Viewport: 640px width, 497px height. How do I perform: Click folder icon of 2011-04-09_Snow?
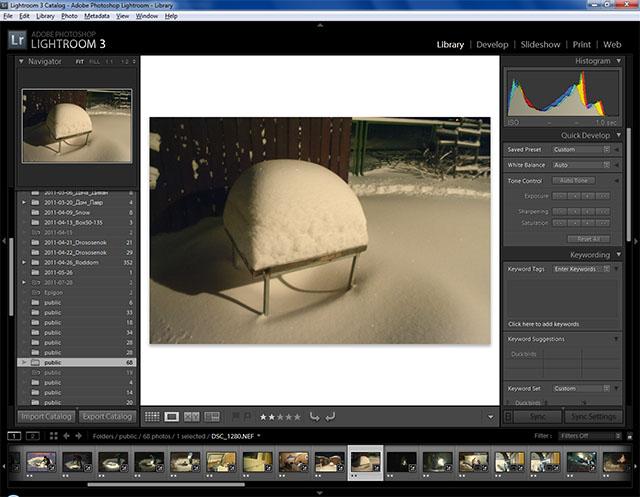point(36,213)
